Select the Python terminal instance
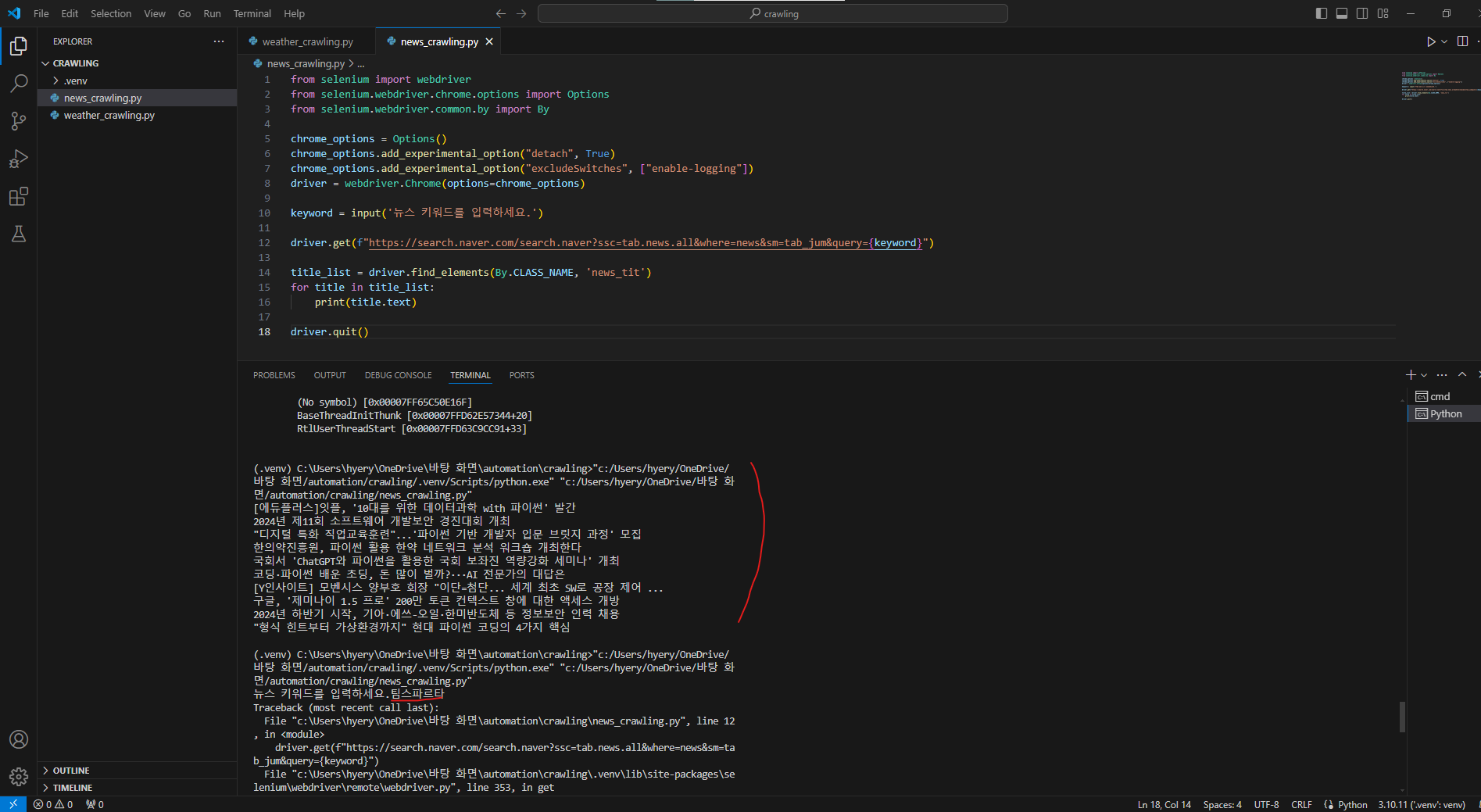Screen dimensions: 1481x812 click(x=1443, y=413)
